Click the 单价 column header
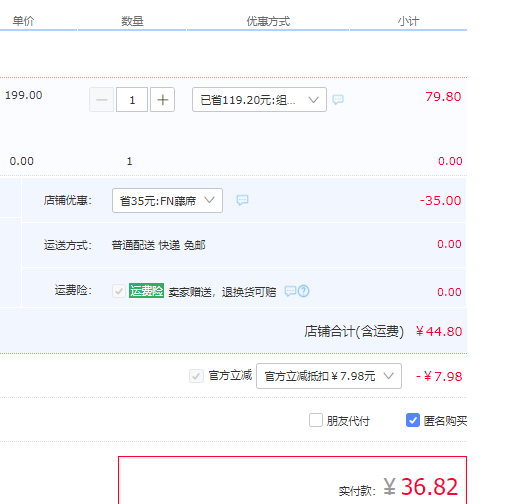The width and height of the screenshot is (510, 504). pyautogui.click(x=23, y=21)
